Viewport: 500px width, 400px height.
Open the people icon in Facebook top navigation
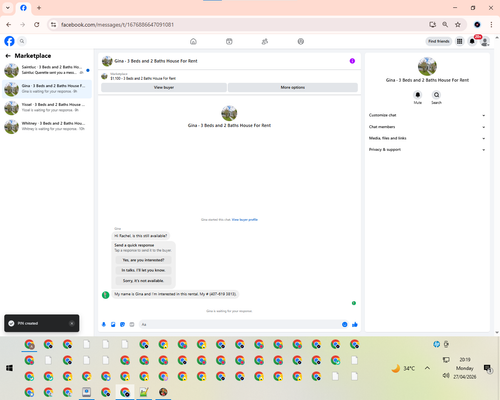(x=265, y=41)
